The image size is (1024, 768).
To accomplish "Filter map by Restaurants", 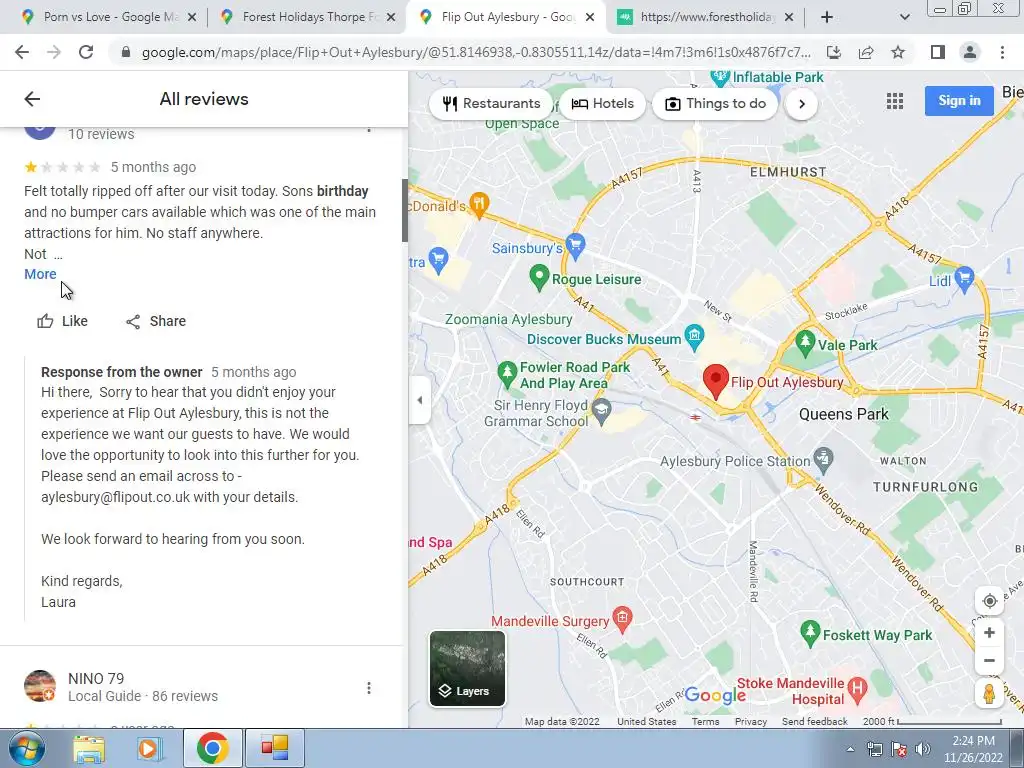I will point(491,104).
